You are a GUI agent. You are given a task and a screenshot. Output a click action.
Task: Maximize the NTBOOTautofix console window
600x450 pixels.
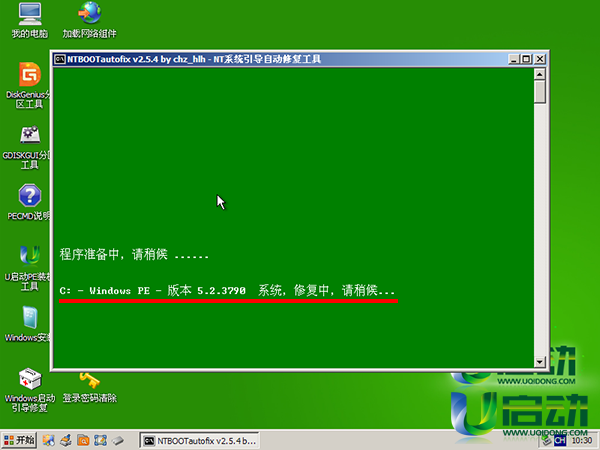[526, 59]
